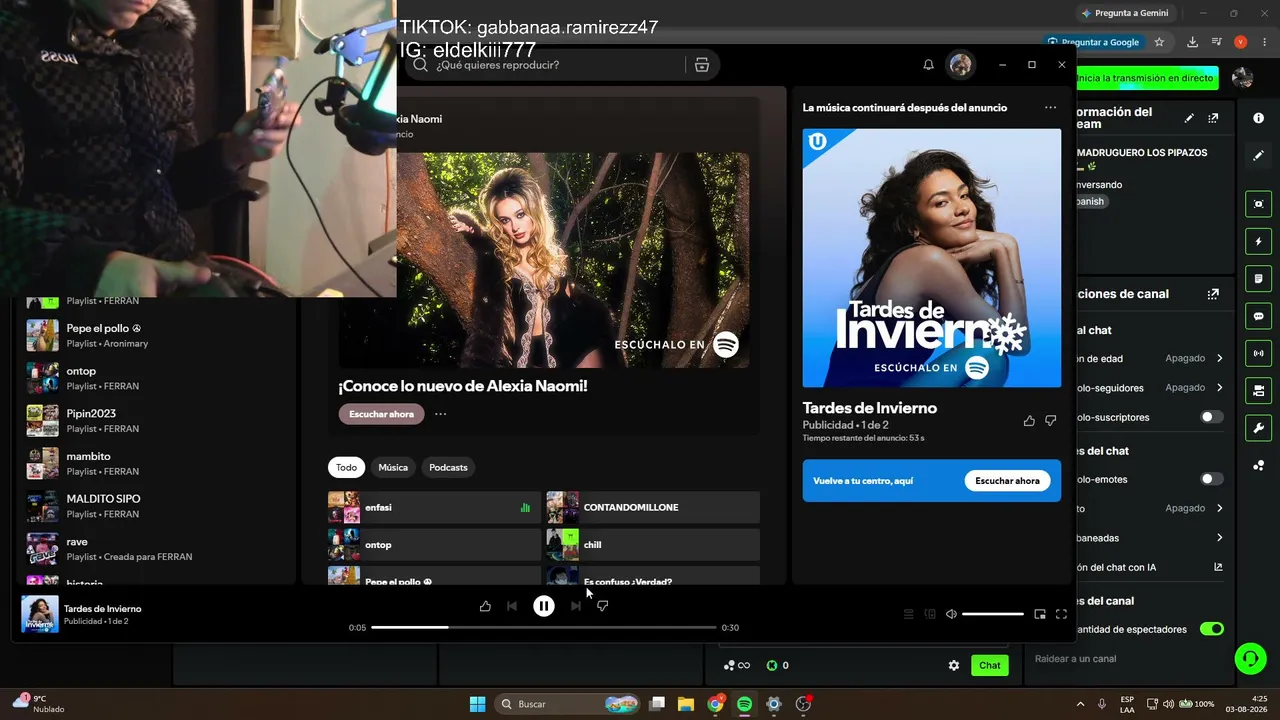
Task: Open Kick chat settings gear
Action: pos(953,665)
